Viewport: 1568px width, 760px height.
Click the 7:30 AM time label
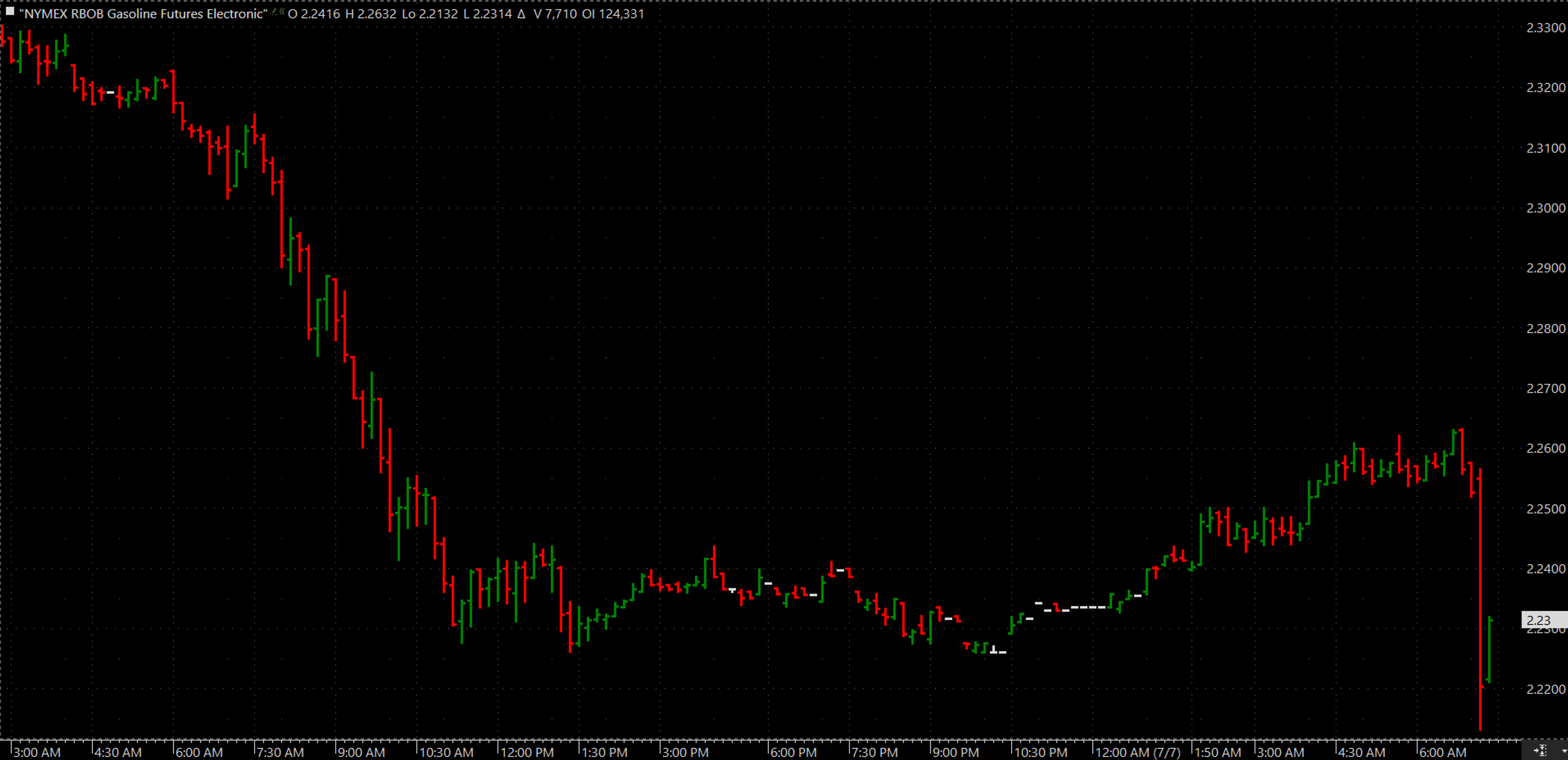coord(280,752)
